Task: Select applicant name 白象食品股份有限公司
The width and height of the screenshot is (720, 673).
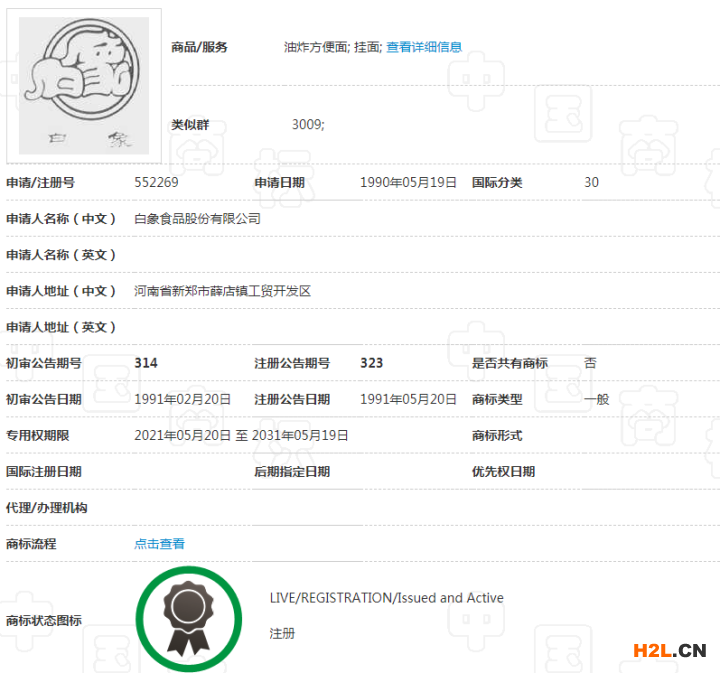Action: pyautogui.click(x=197, y=219)
